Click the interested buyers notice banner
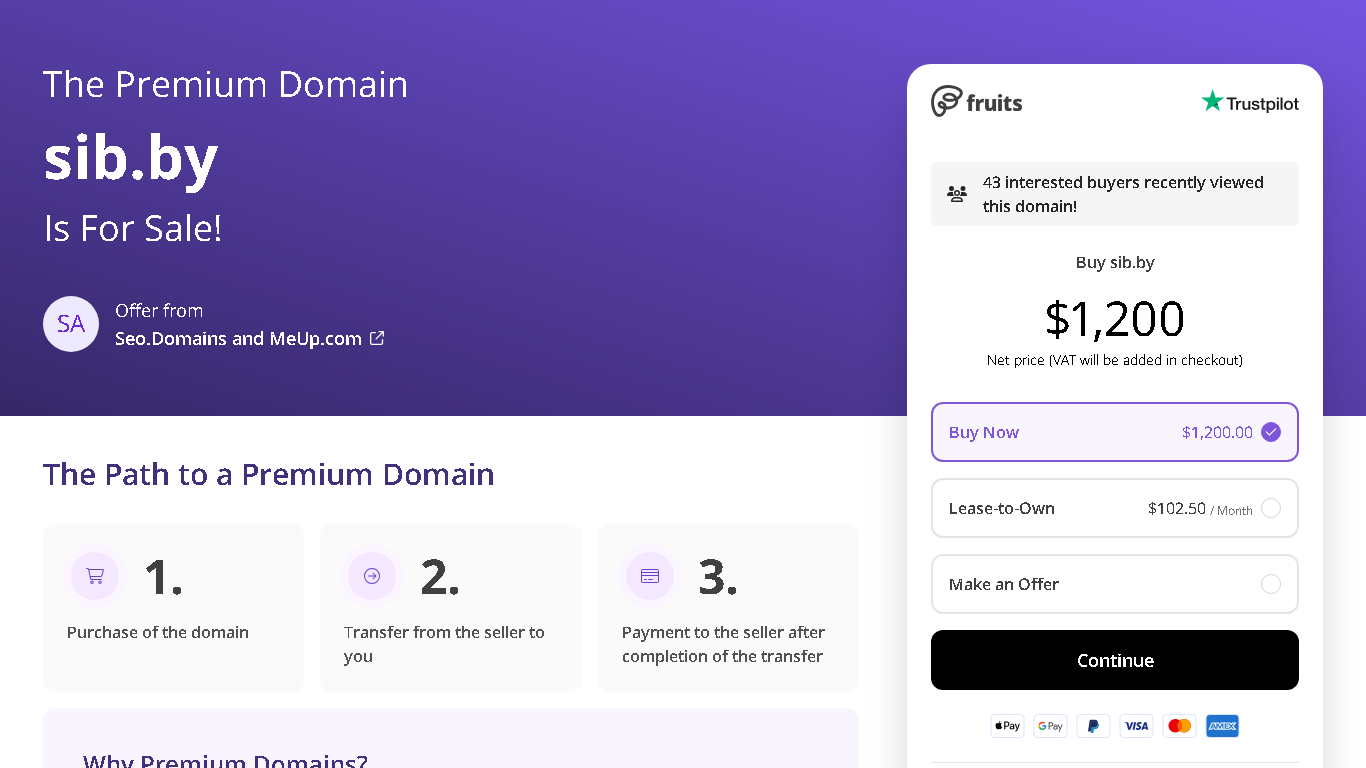The height and width of the screenshot is (768, 1366). tap(1115, 194)
